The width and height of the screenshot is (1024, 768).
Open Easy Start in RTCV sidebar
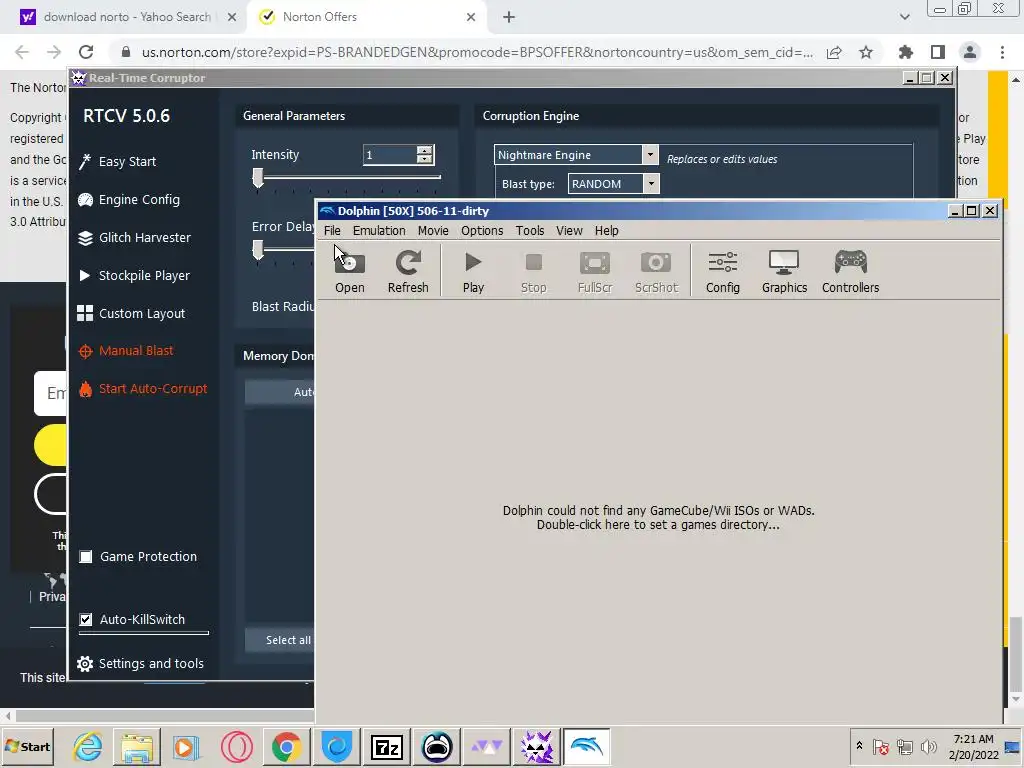tap(118, 161)
